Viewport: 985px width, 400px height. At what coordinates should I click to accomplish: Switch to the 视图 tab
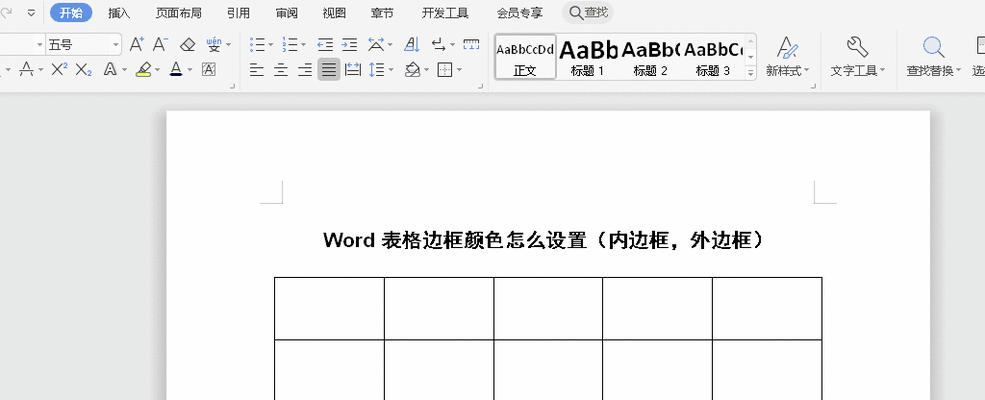coord(334,13)
